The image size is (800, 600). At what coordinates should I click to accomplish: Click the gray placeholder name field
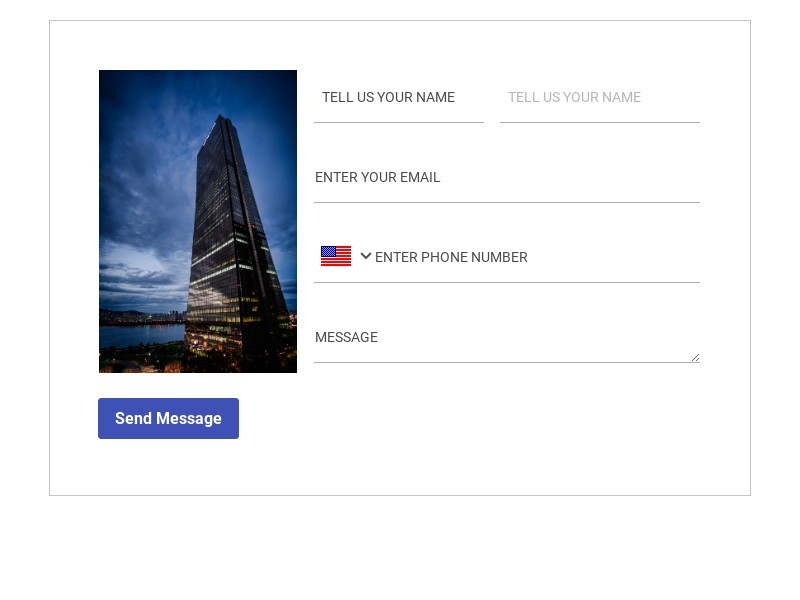coord(599,98)
